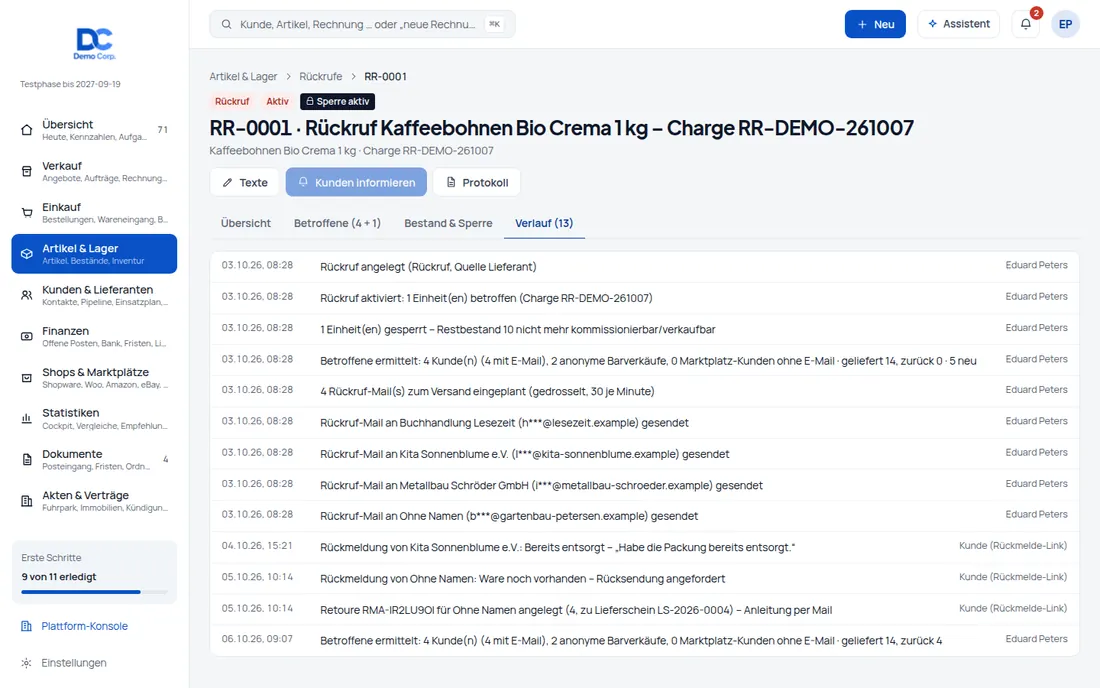
Task: Click the plus icon on Neu button
Action: (x=862, y=25)
